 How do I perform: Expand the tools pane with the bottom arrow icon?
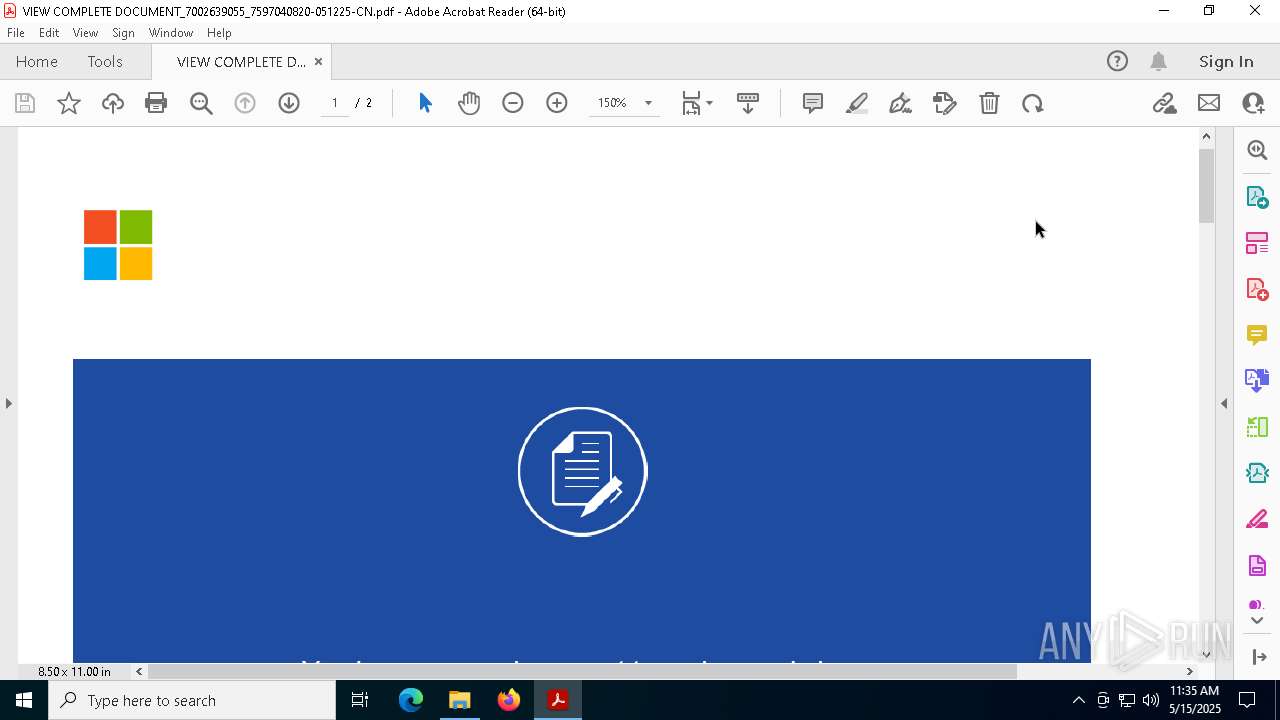(1259, 657)
